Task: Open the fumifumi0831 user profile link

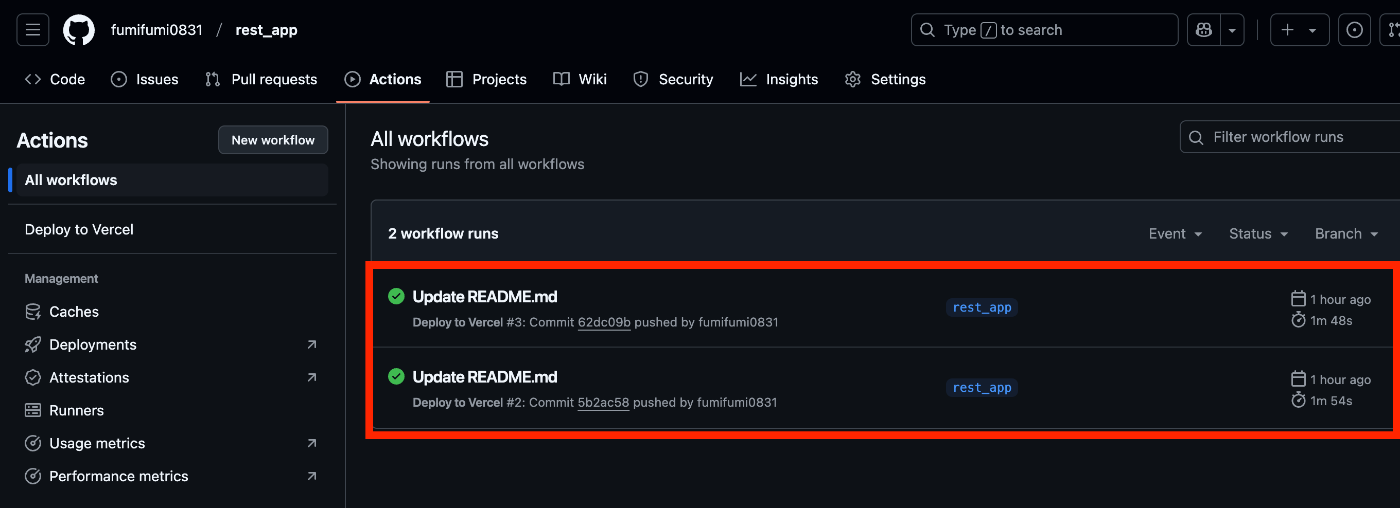Action: 157,30
